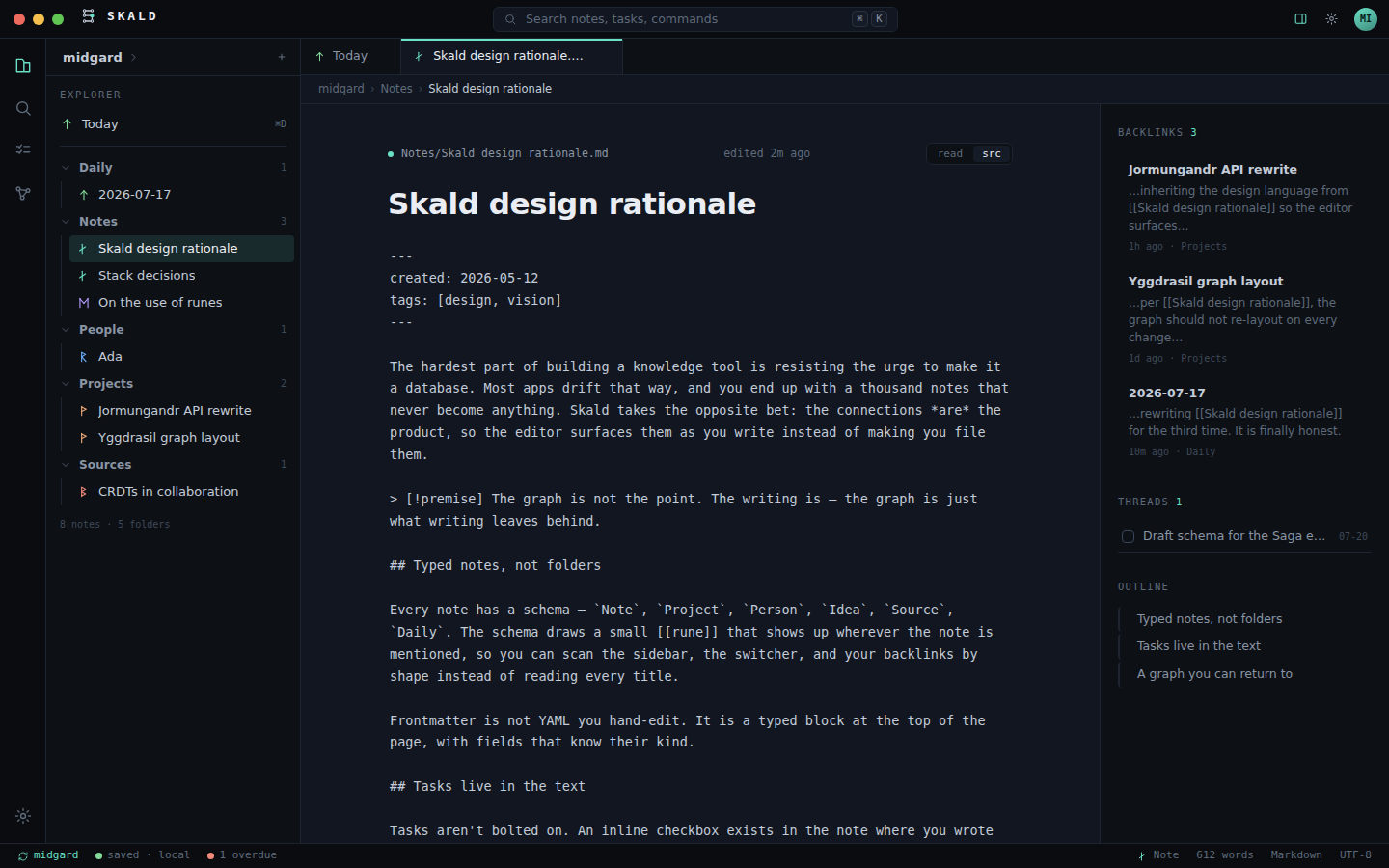Click the MI user avatar
This screenshot has width=1389, height=868.
pyautogui.click(x=1365, y=18)
